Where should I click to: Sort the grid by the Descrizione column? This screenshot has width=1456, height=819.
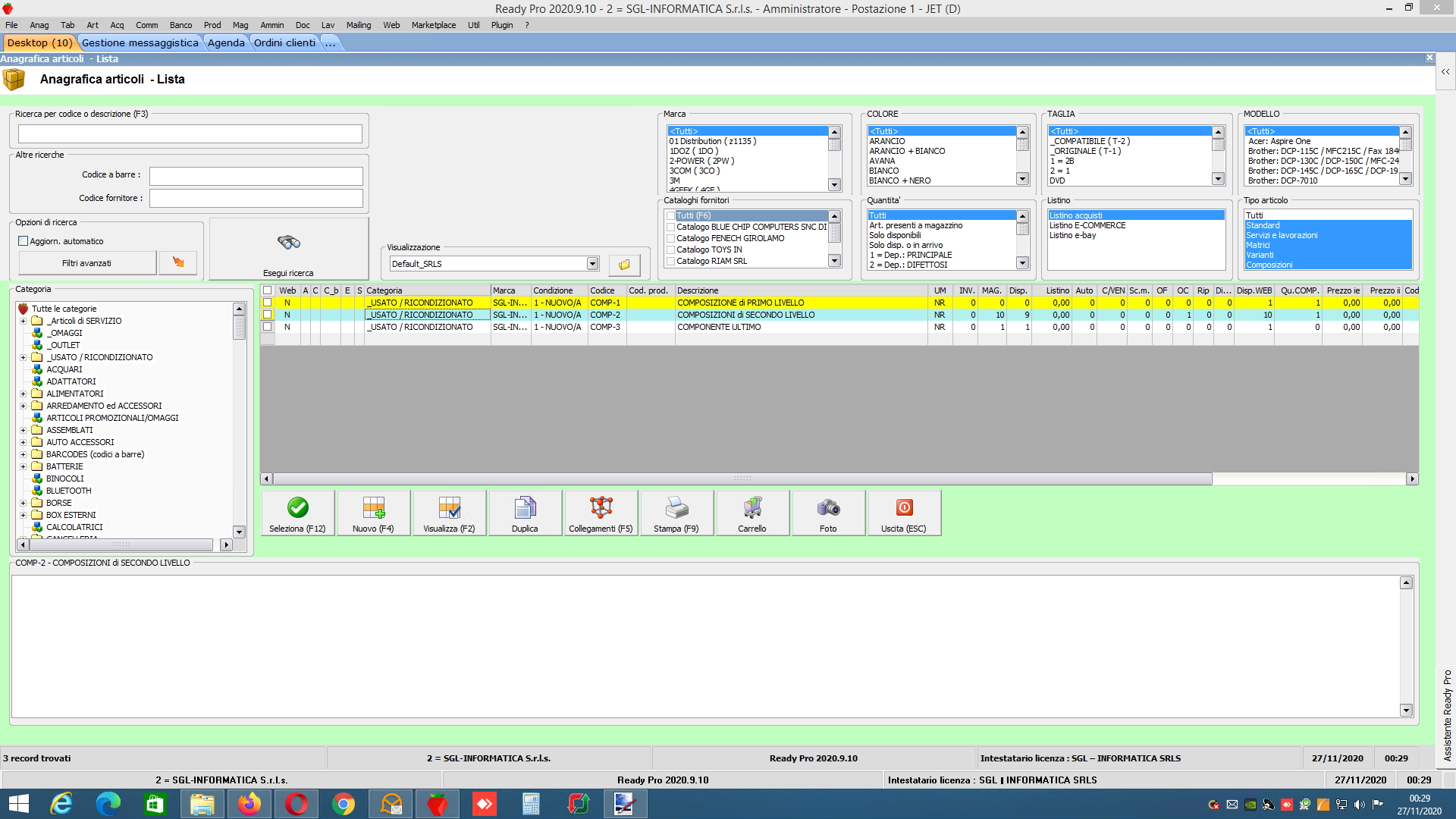[801, 290]
